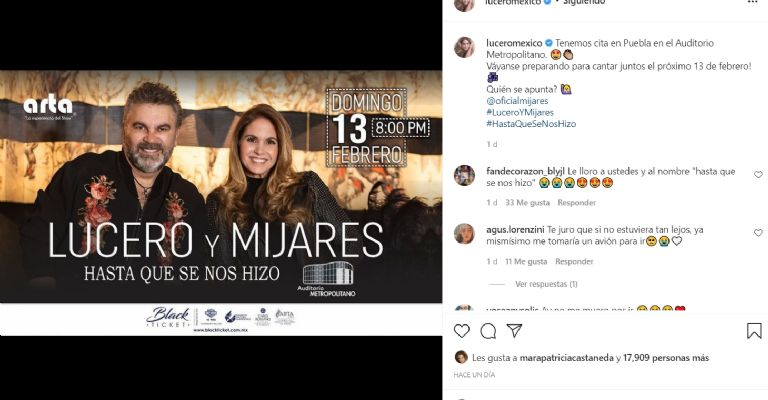Viewport: 768px width, 400px height.
Task: View likes list via 17,909 personas más
Action: coord(666,358)
